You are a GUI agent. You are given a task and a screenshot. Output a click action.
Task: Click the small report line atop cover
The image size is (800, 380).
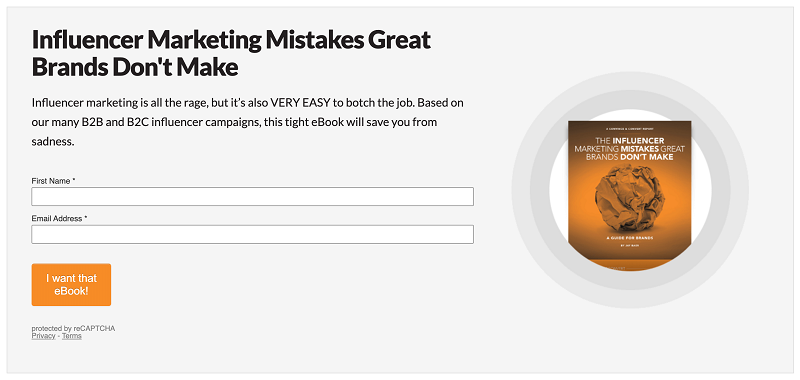pos(630,129)
